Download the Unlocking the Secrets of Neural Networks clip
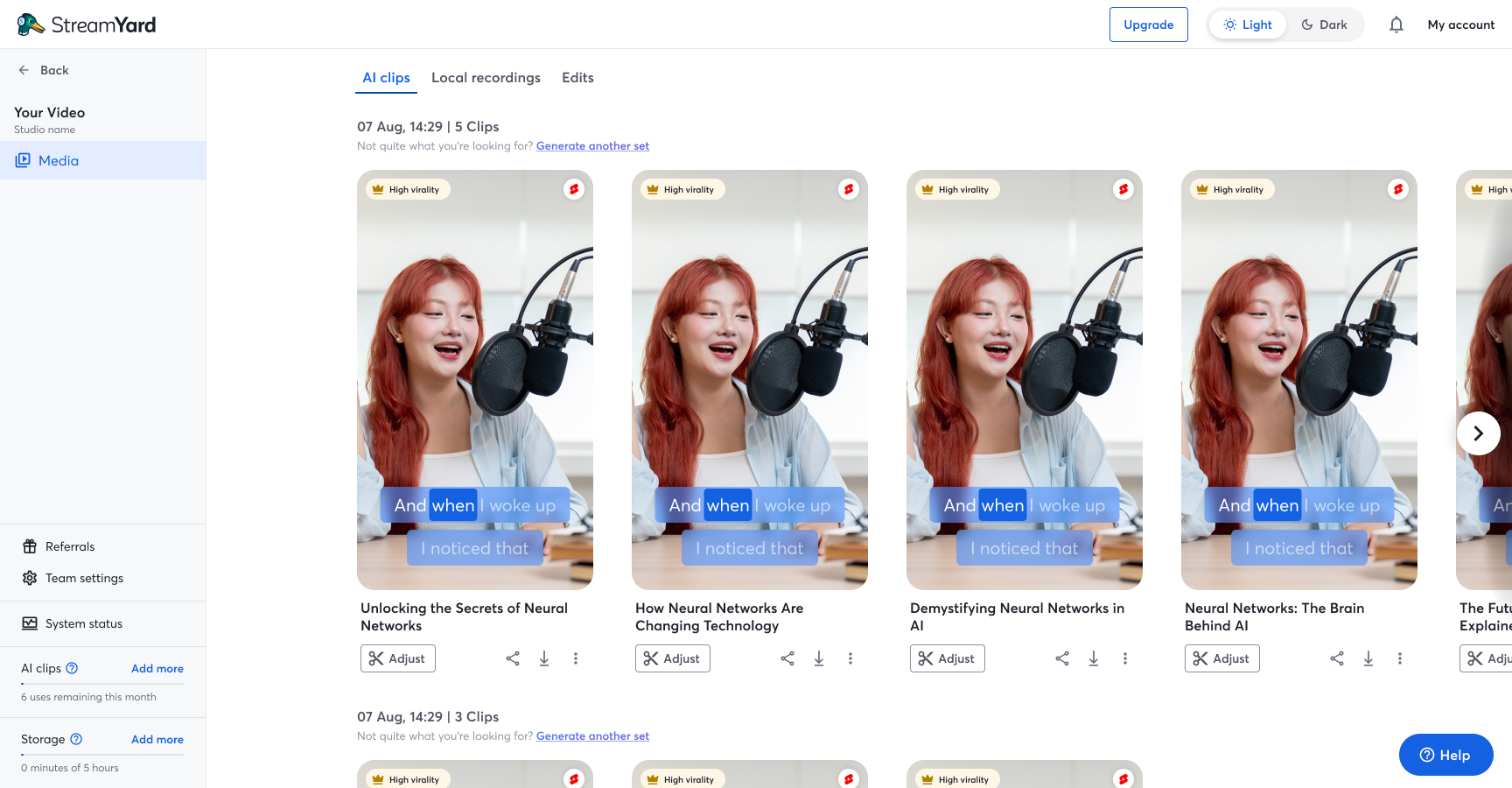Image resolution: width=1512 pixels, height=788 pixels. pos(544,658)
